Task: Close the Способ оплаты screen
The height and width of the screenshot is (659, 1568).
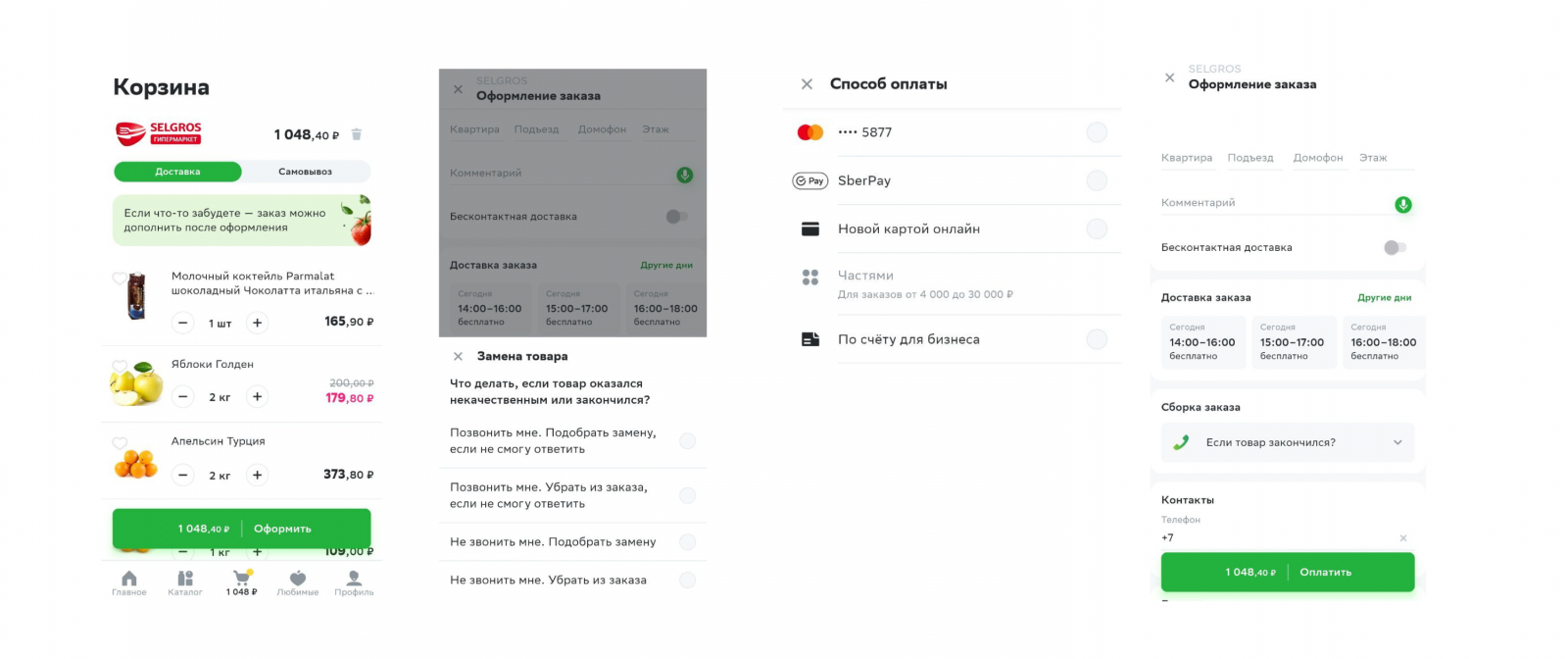Action: click(807, 84)
